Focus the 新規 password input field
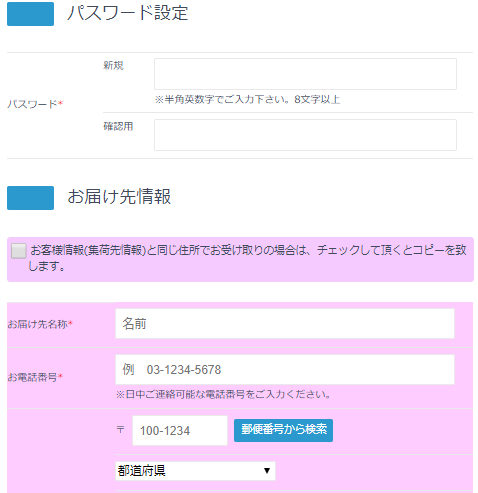Viewport: 478px width, 493px height. click(x=305, y=74)
